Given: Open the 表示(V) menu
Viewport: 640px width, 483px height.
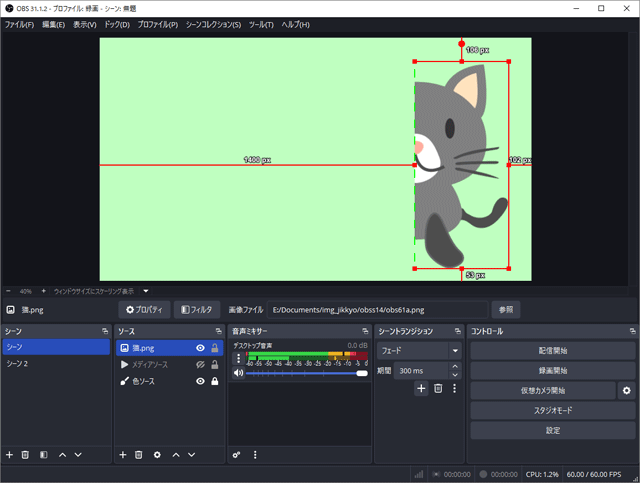Looking at the screenshot, I should [x=84, y=24].
